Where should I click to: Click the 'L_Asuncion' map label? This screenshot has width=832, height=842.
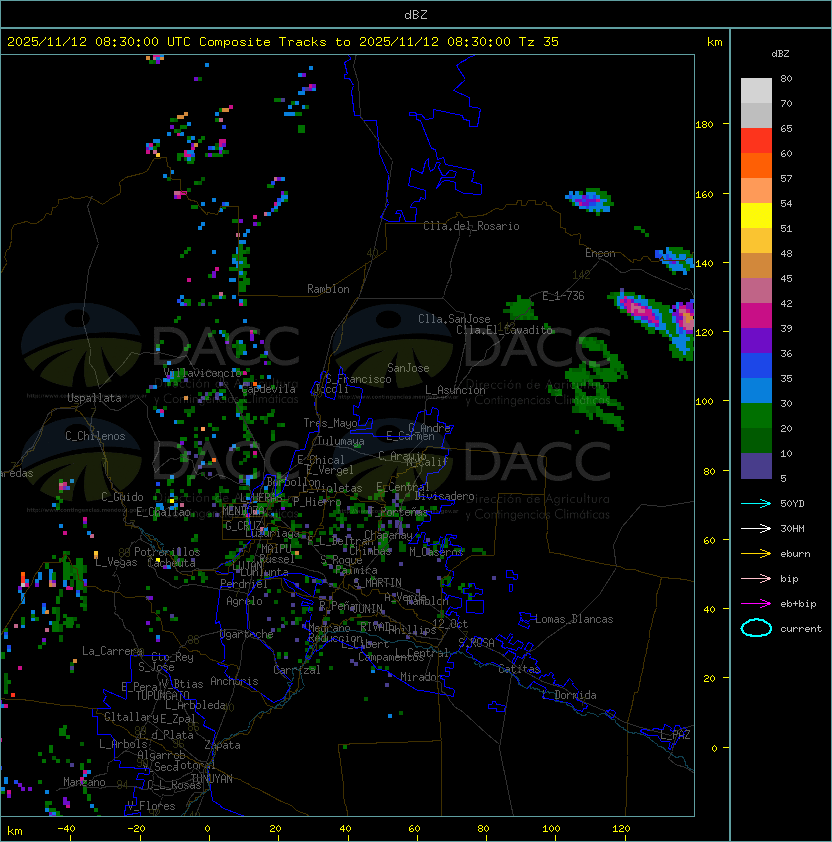pyautogui.click(x=455, y=390)
